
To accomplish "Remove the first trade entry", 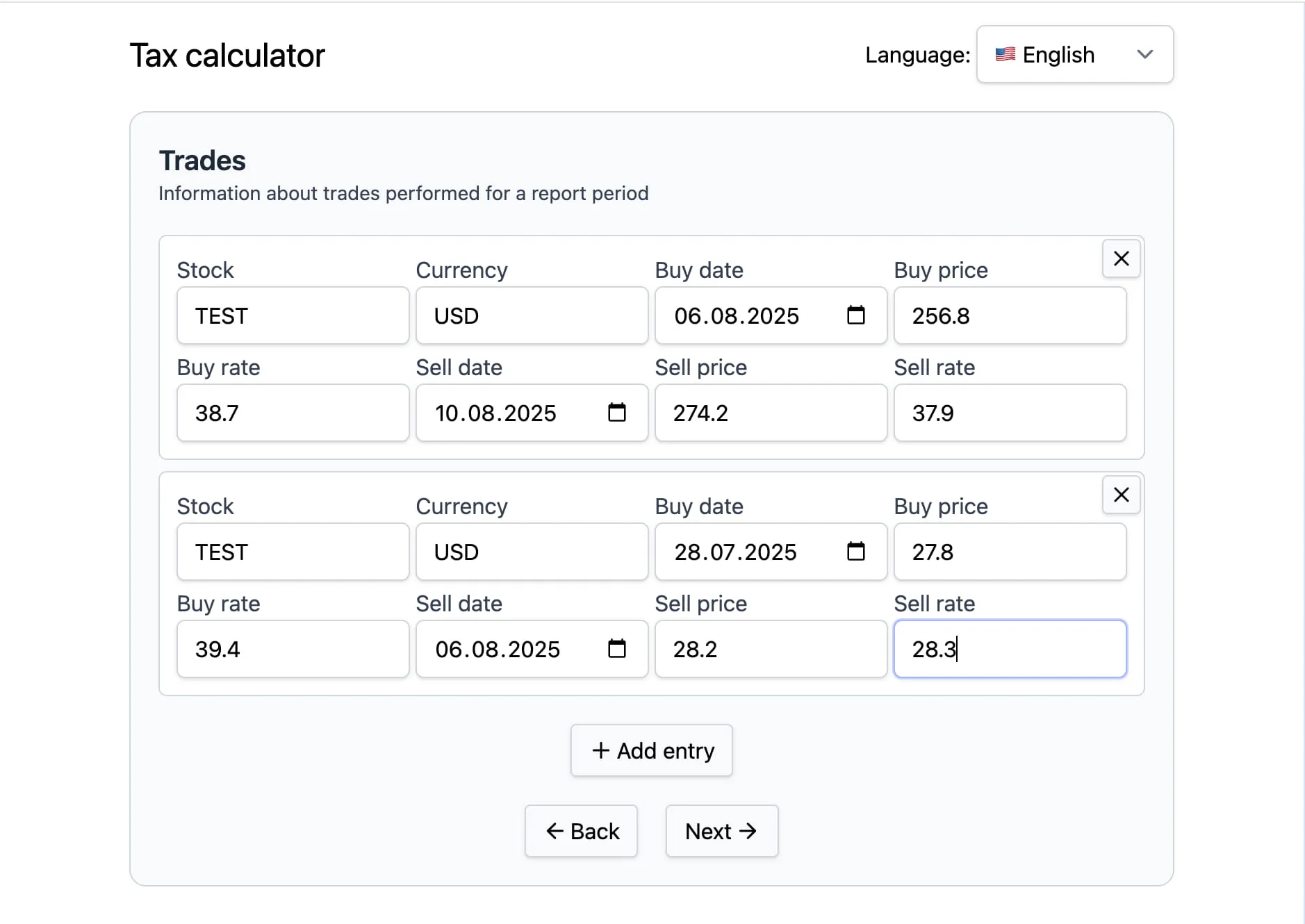I will [1120, 258].
